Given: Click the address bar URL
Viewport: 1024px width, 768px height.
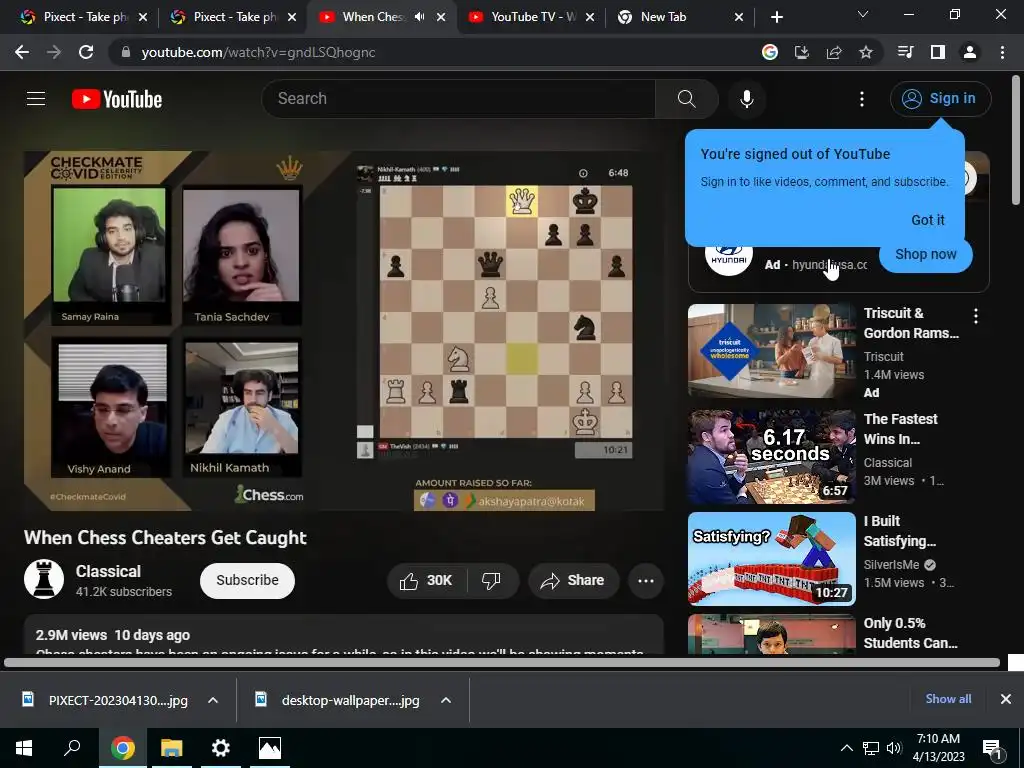Looking at the screenshot, I should (x=258, y=52).
